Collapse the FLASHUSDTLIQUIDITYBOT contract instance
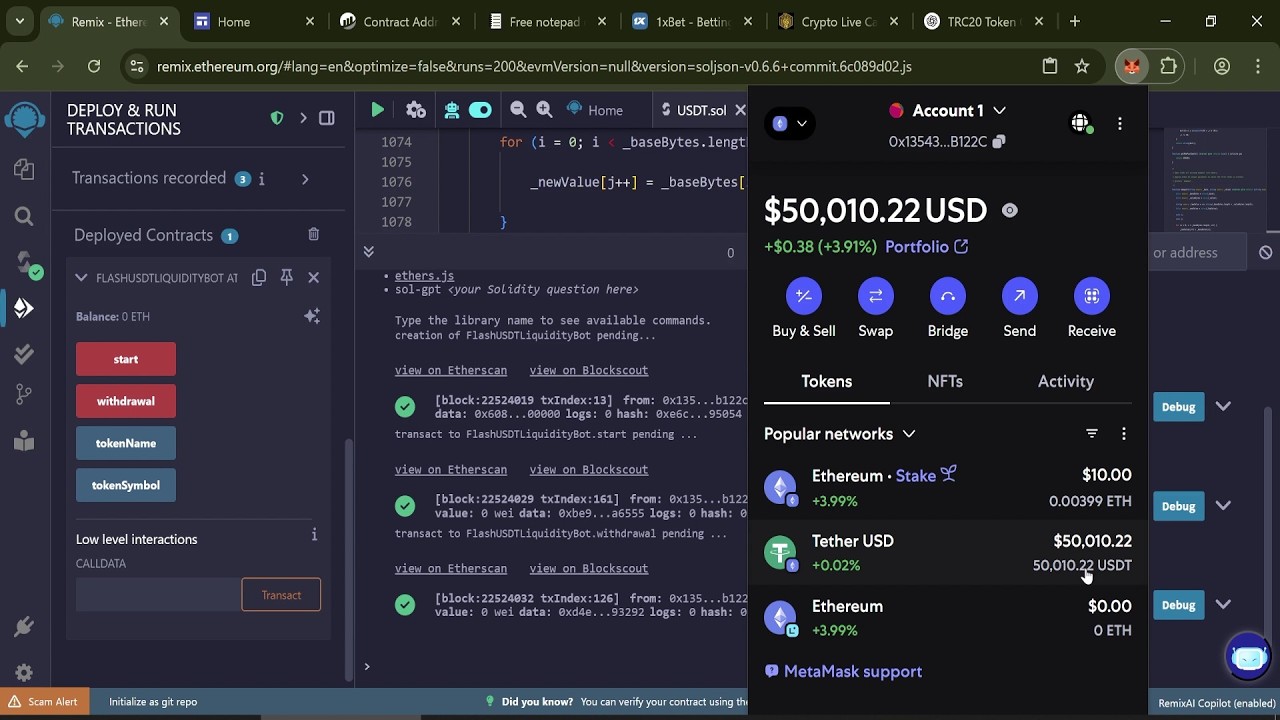The width and height of the screenshot is (1280, 720). 81,277
